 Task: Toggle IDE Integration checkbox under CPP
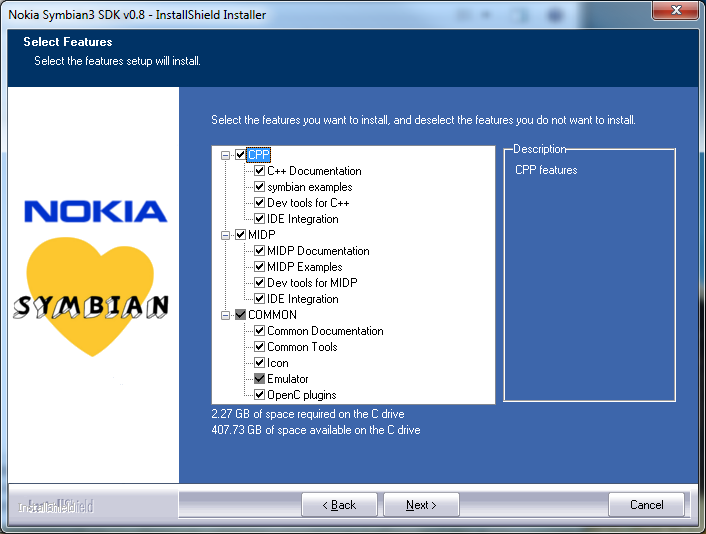coord(259,219)
